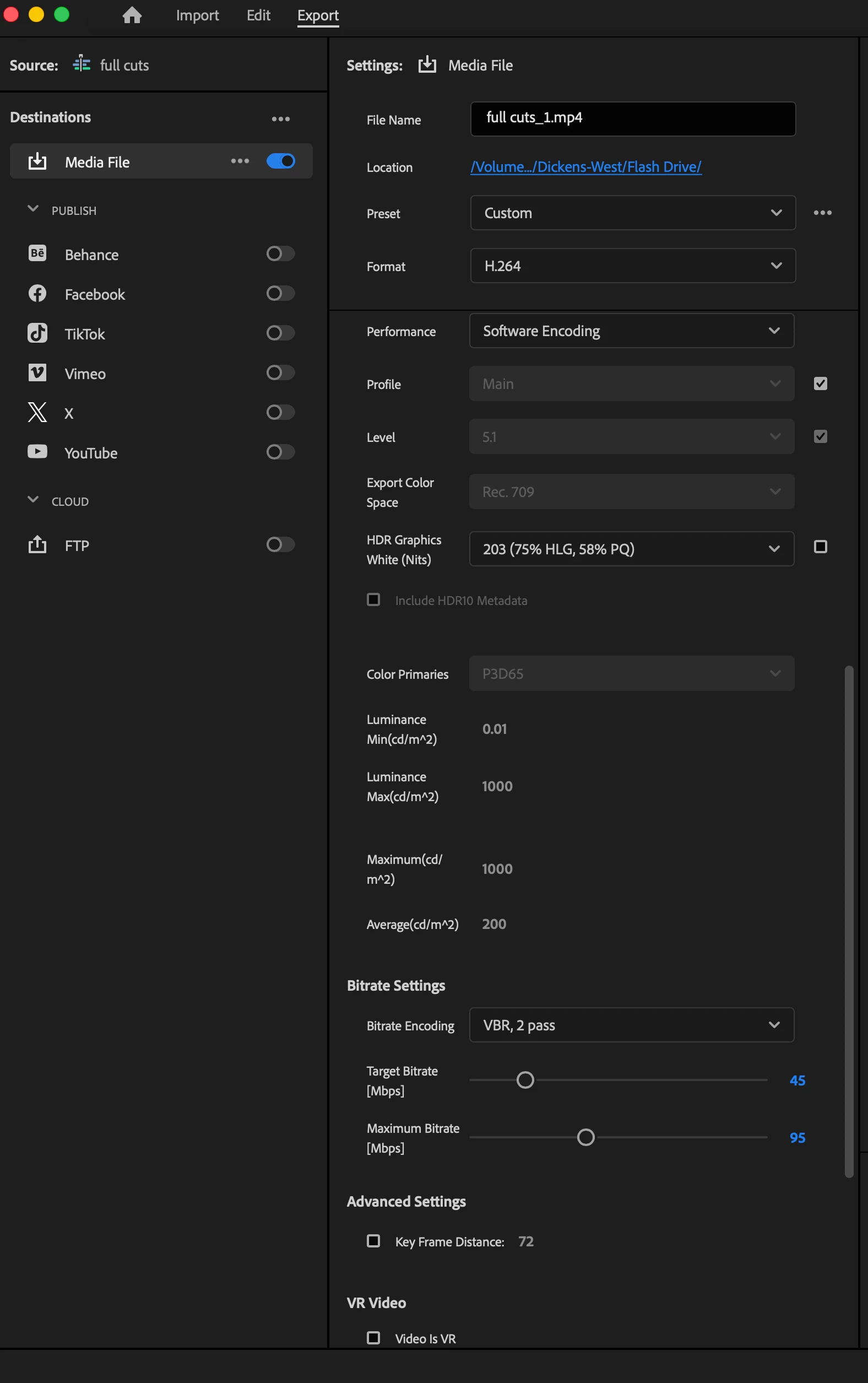Switch to the Edit tab
The image size is (868, 1383).
point(258,15)
